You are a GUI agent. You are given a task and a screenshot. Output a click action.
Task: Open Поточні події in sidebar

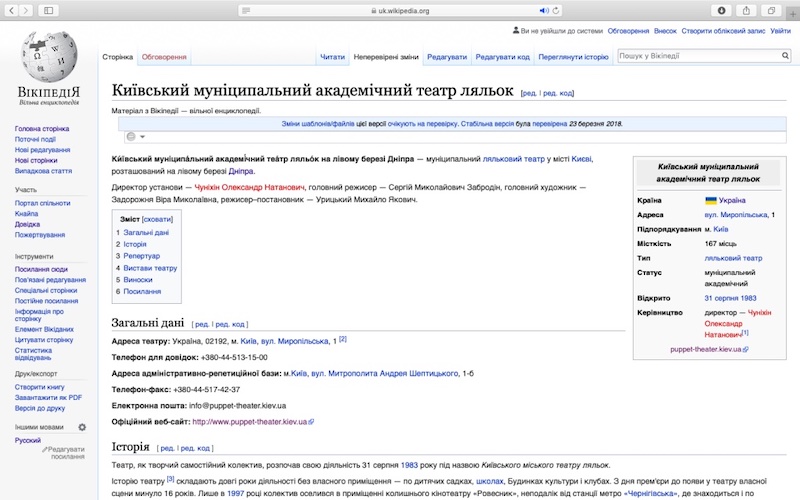(x=35, y=139)
